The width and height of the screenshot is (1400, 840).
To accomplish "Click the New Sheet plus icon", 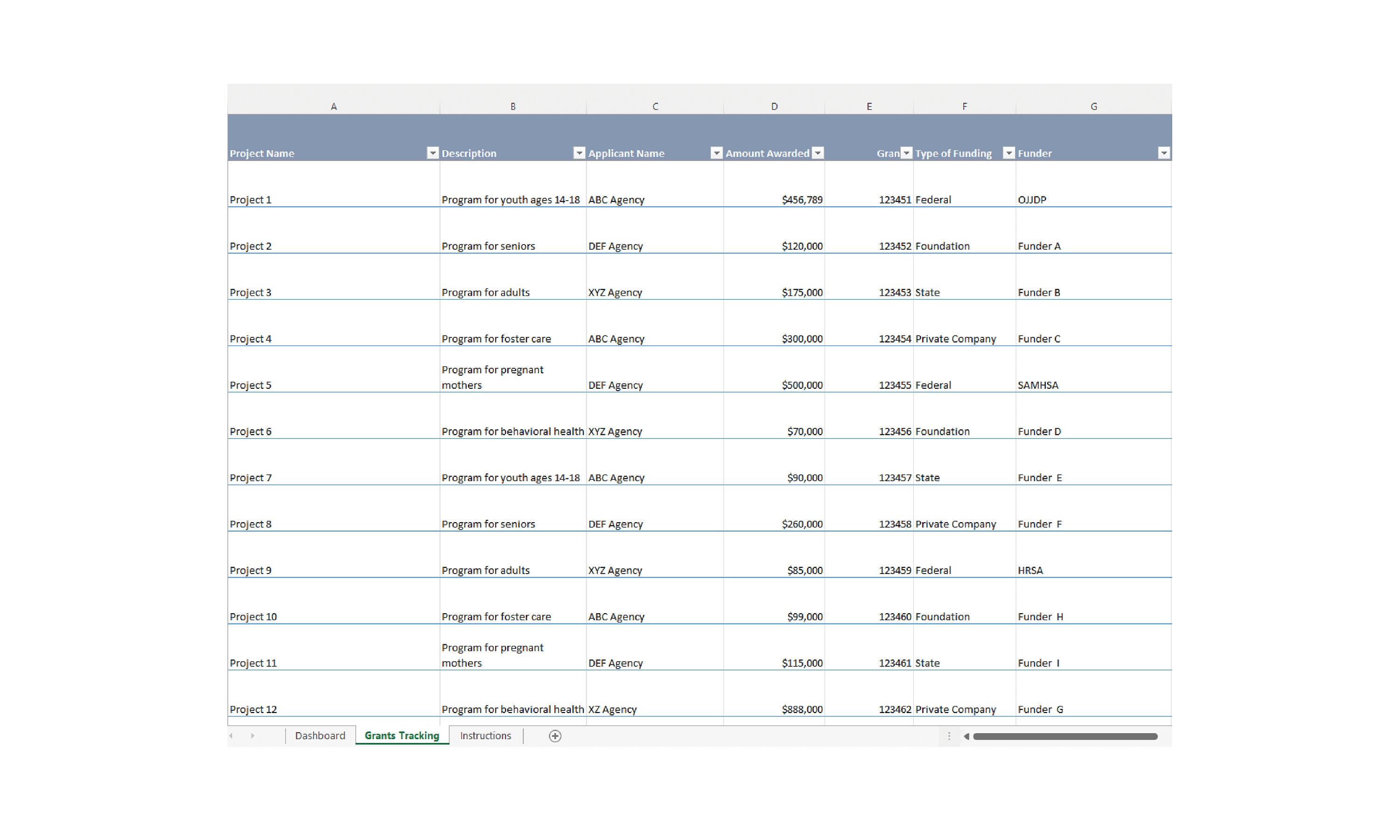I will click(554, 735).
